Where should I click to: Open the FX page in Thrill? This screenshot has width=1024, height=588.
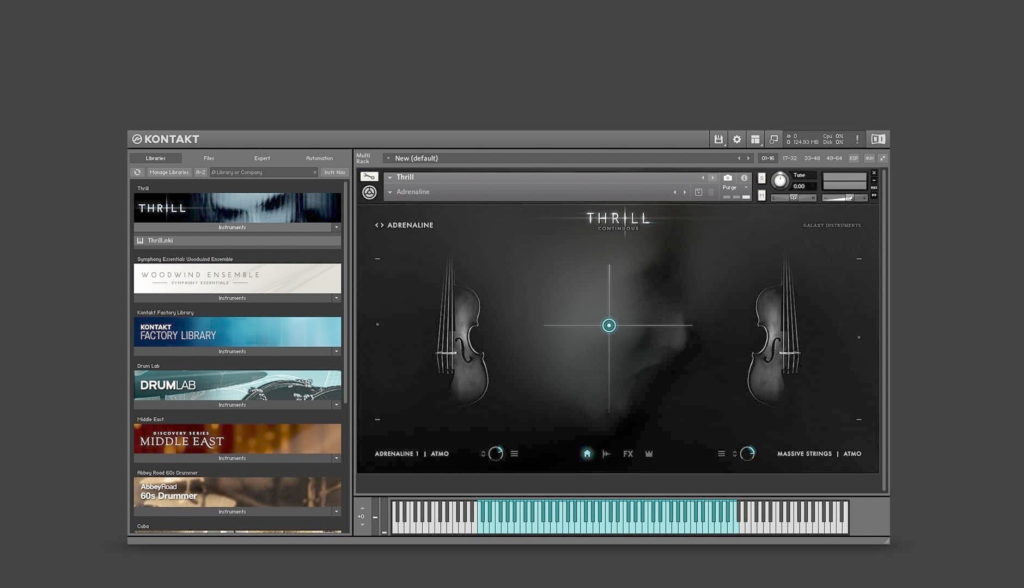(628, 453)
